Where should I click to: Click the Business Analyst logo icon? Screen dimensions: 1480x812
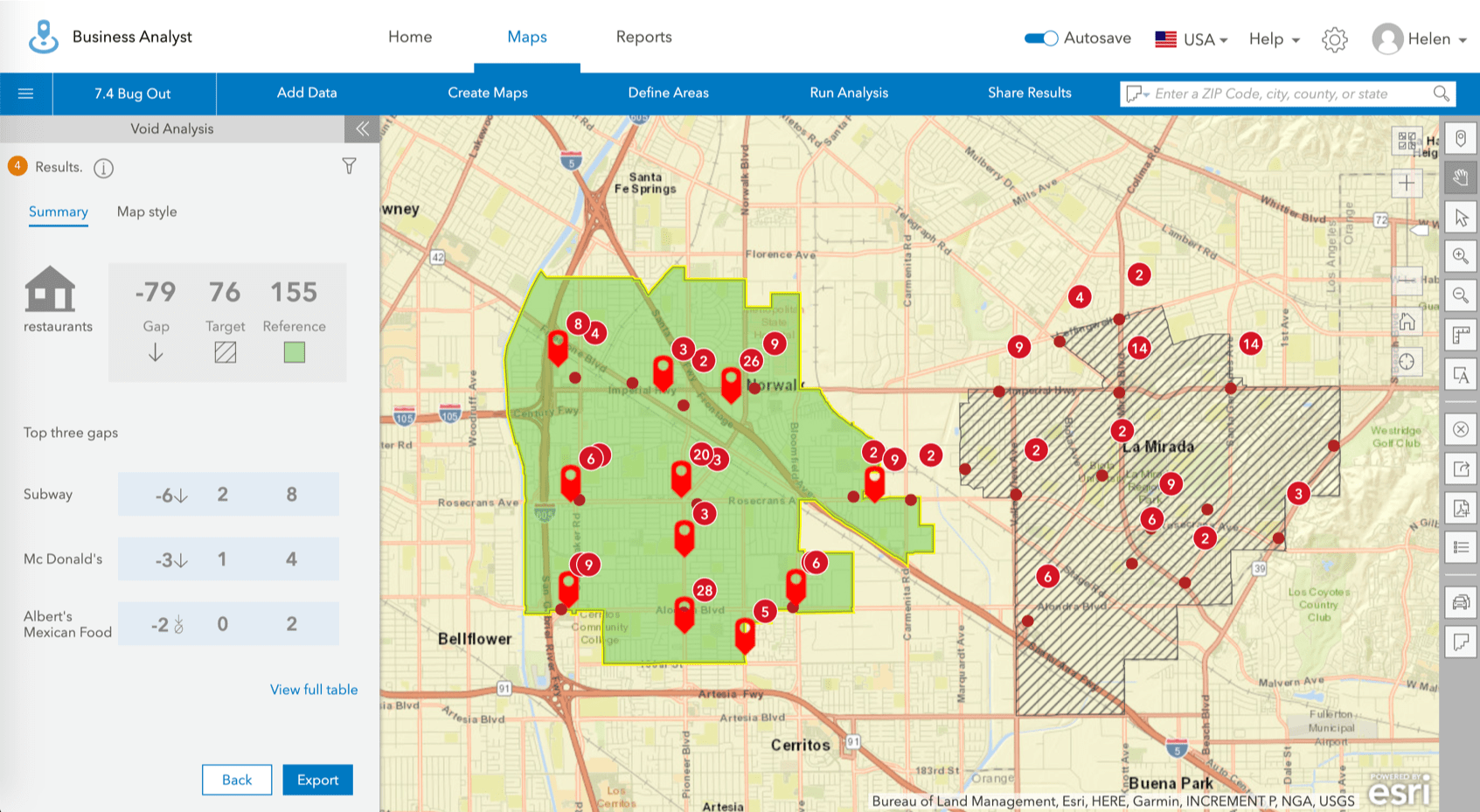(43, 37)
